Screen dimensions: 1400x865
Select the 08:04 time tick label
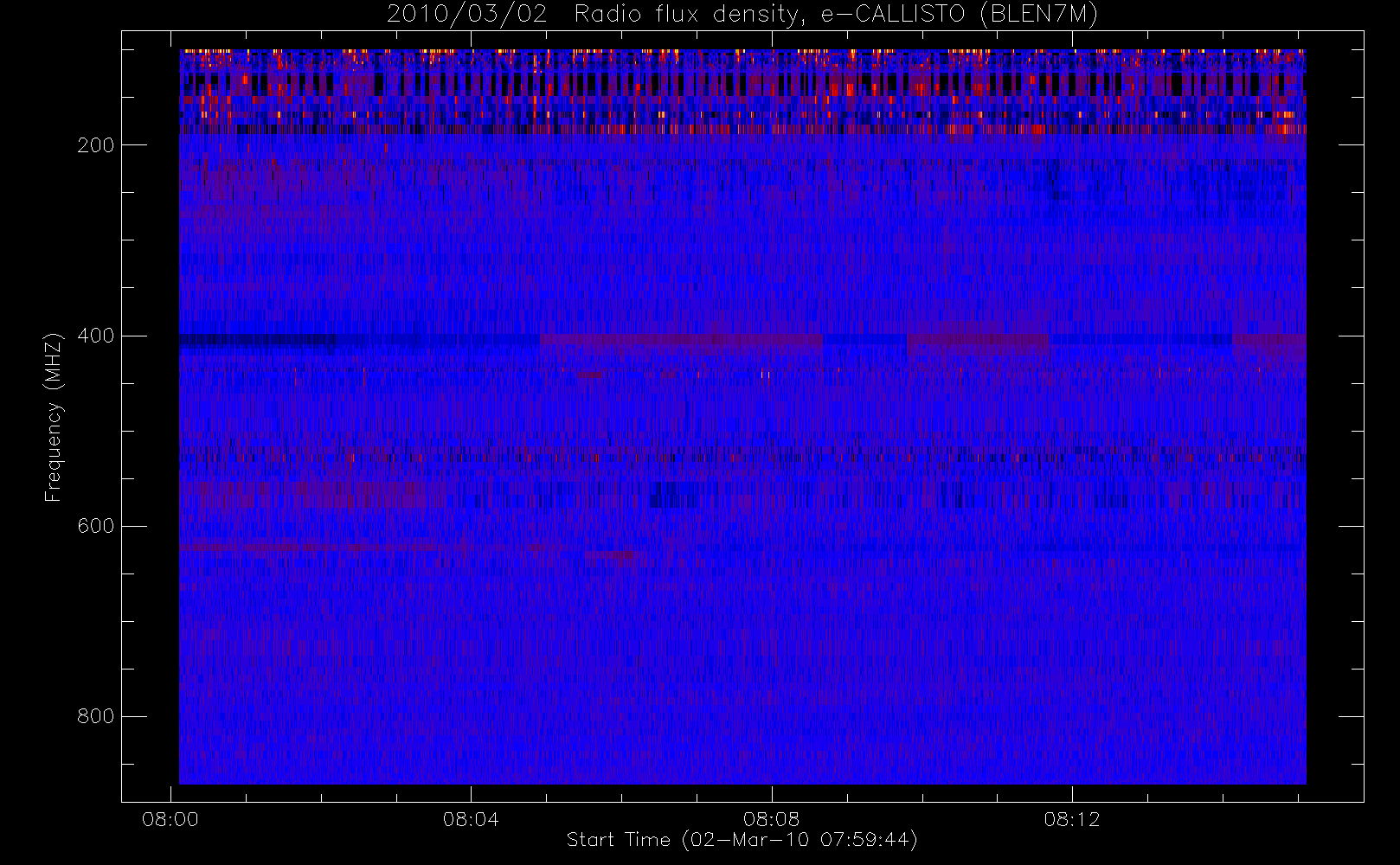click(471, 819)
